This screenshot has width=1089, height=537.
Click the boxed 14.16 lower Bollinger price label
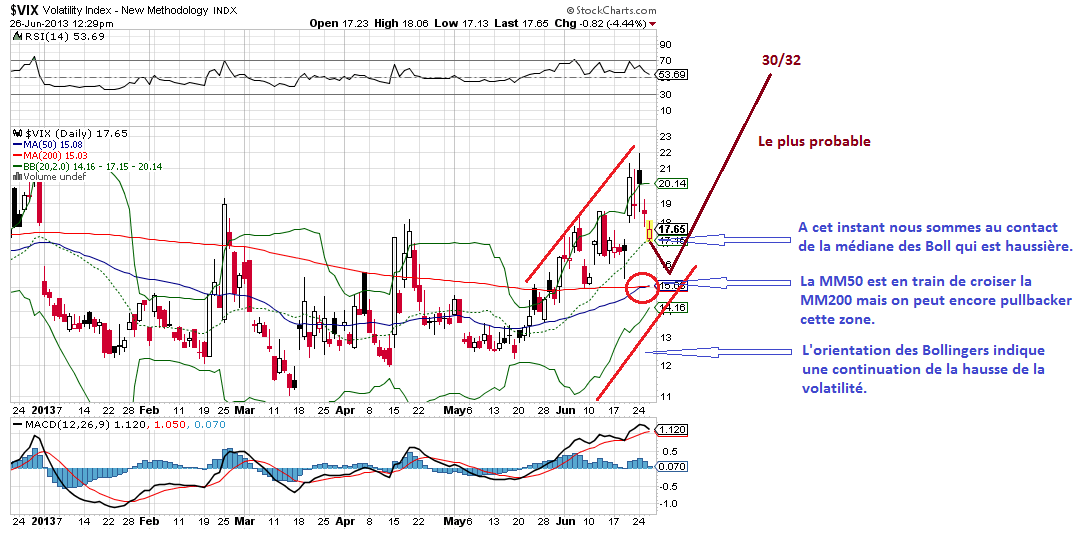click(x=673, y=307)
